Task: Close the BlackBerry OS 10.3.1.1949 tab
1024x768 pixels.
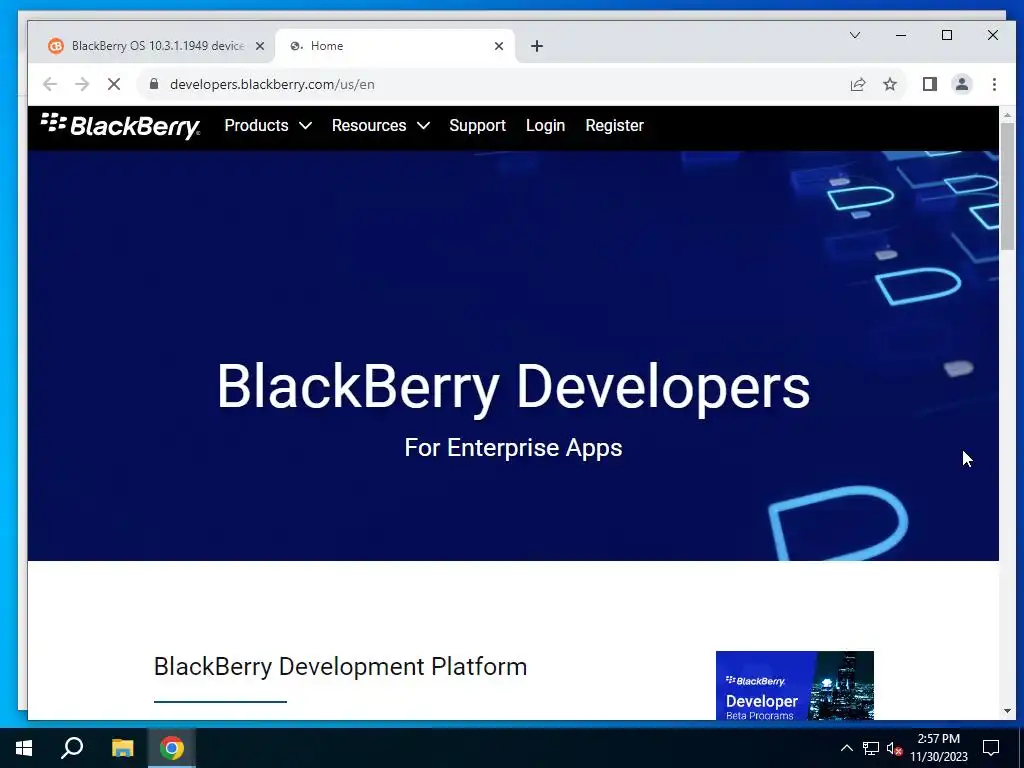Action: click(260, 46)
